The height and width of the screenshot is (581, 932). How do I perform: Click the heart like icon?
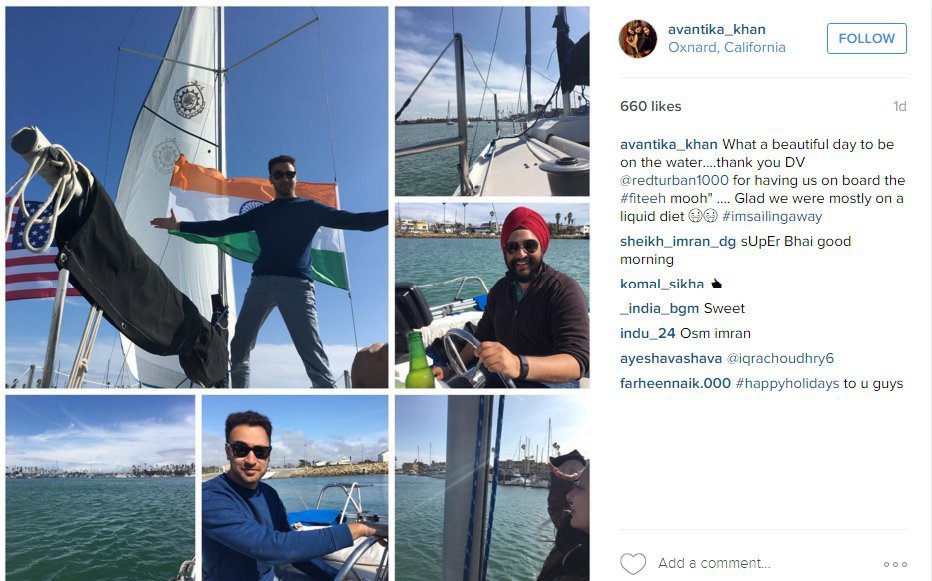[x=632, y=563]
